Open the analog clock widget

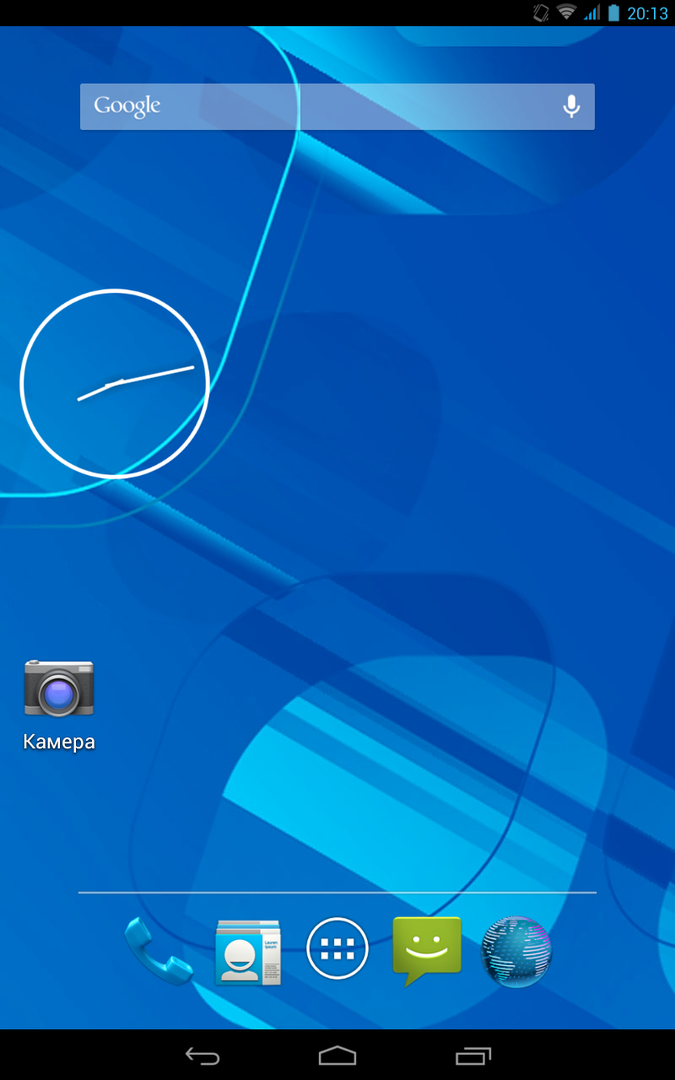[114, 383]
